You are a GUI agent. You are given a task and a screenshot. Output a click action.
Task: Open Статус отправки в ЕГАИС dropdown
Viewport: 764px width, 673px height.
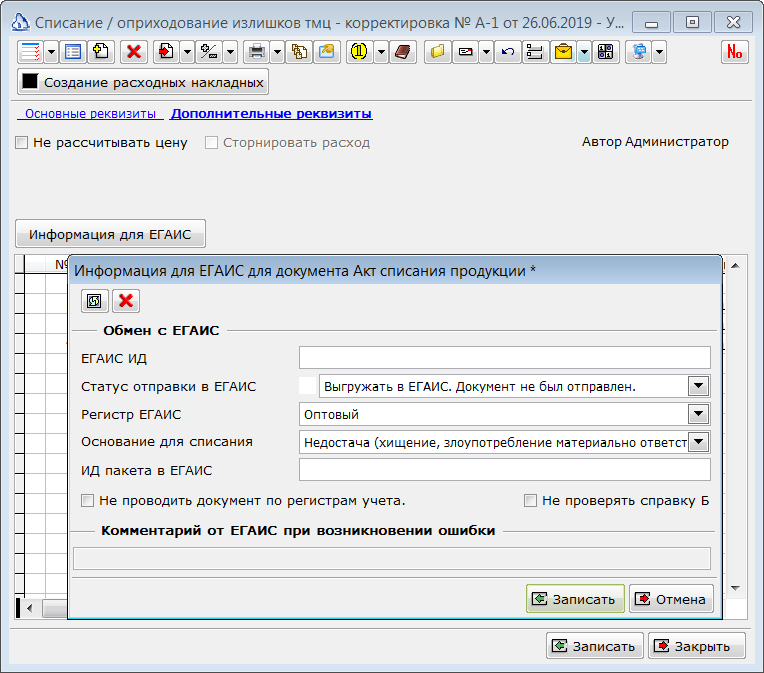point(699,386)
